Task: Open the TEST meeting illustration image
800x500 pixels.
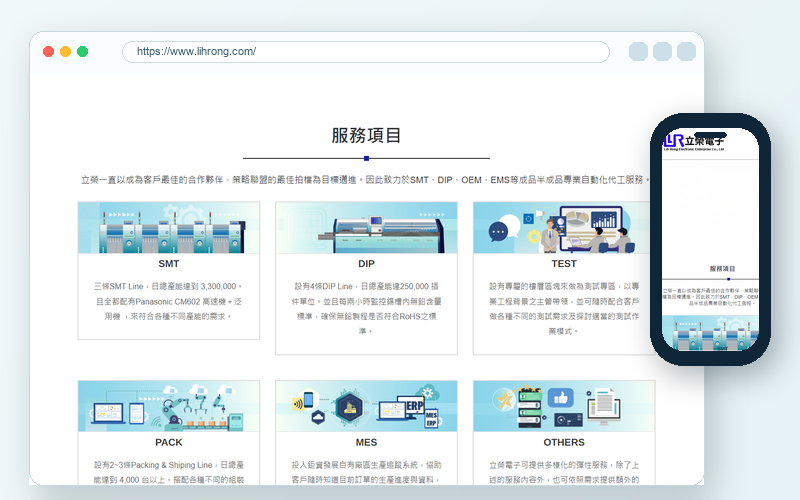Action: click(x=563, y=228)
